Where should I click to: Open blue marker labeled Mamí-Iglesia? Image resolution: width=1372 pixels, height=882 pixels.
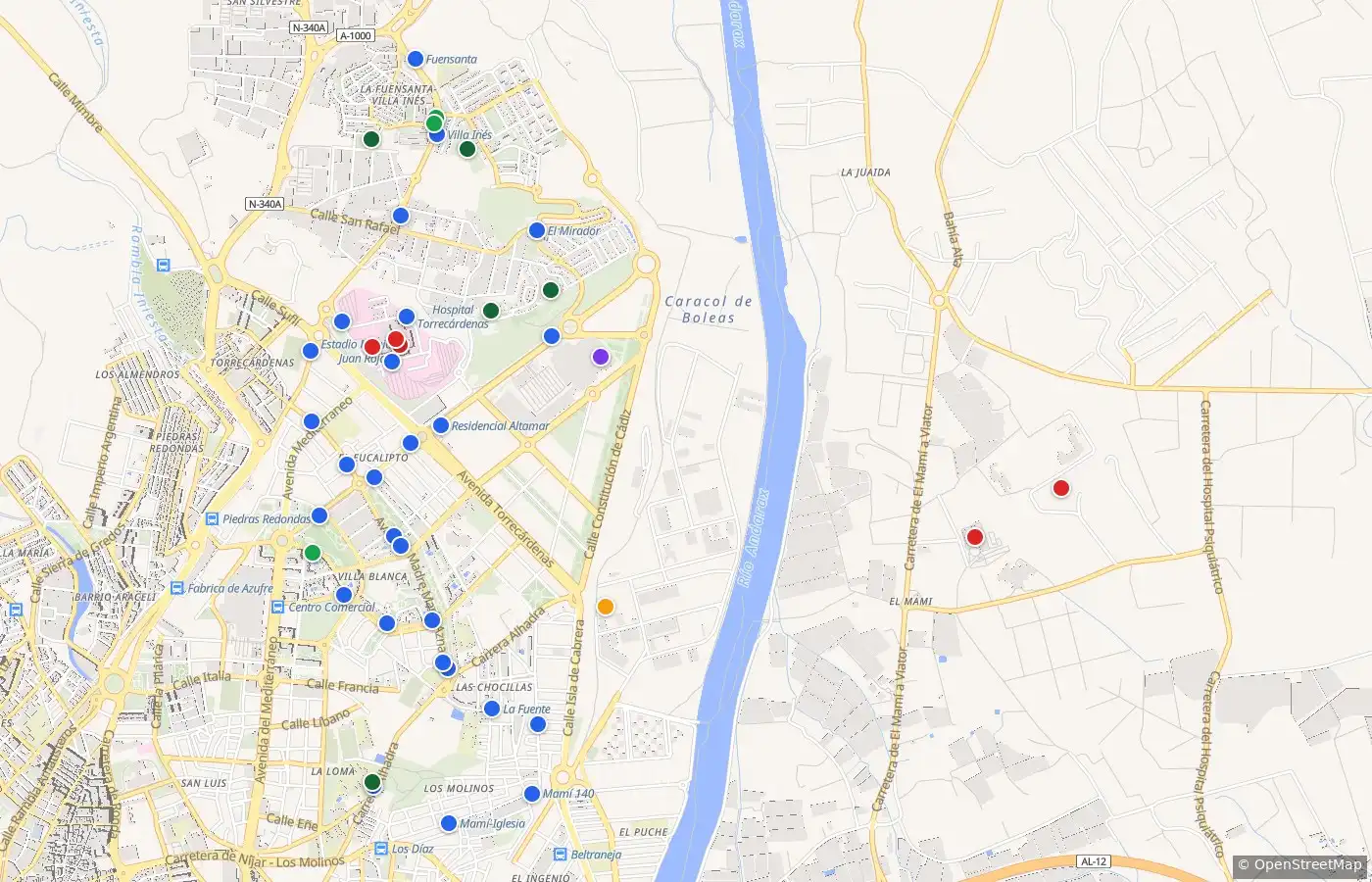449,823
